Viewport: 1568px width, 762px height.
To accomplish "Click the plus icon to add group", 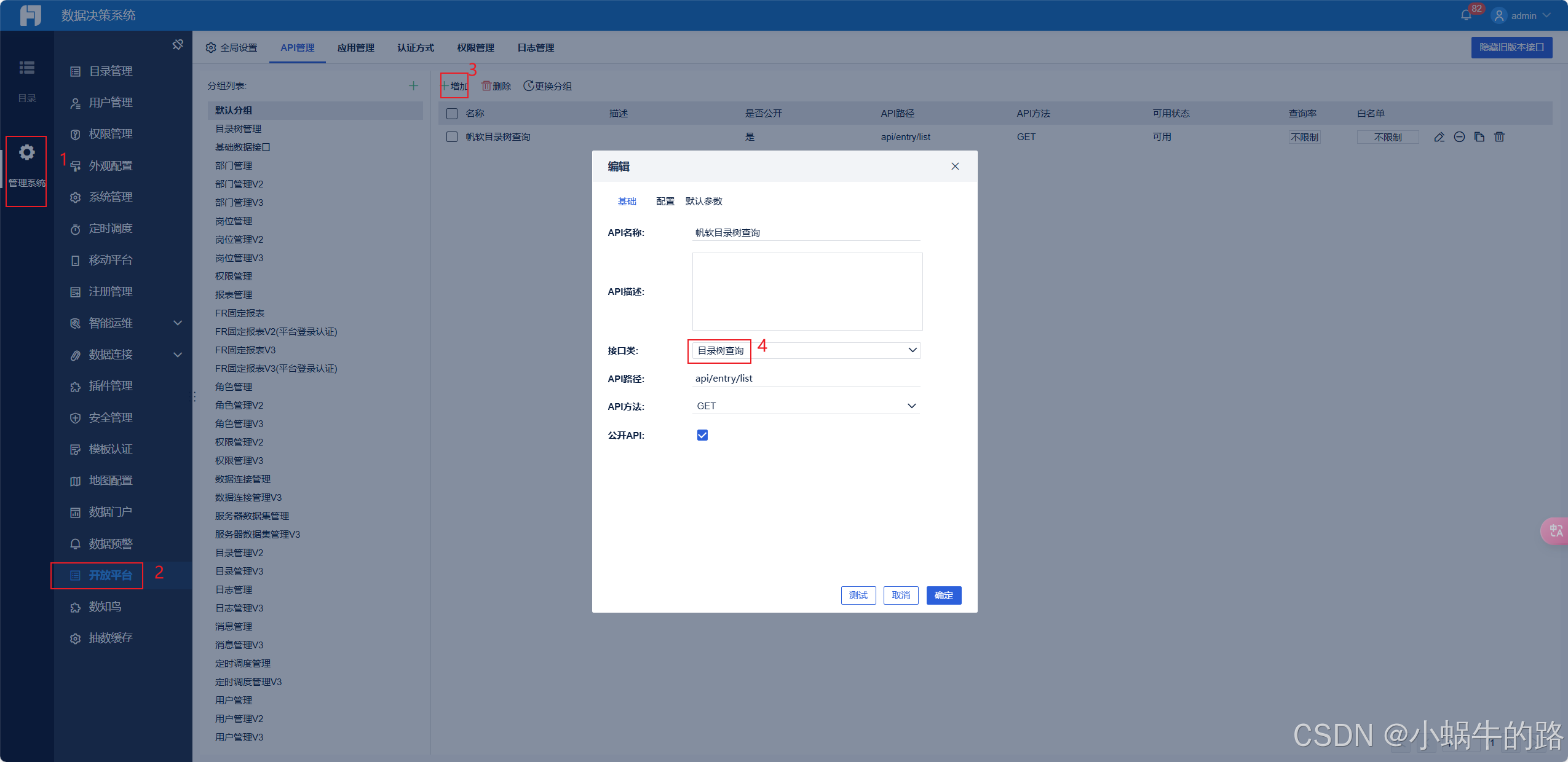I will pos(414,86).
